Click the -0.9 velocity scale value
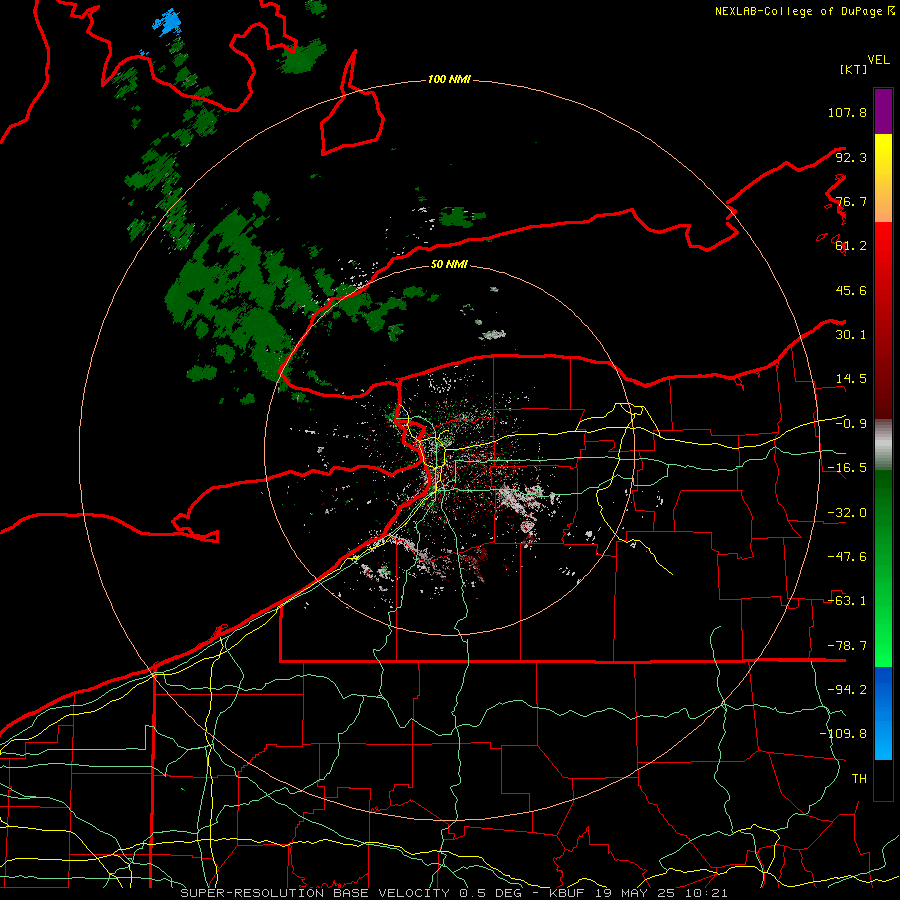The image size is (900, 900). pos(851,424)
